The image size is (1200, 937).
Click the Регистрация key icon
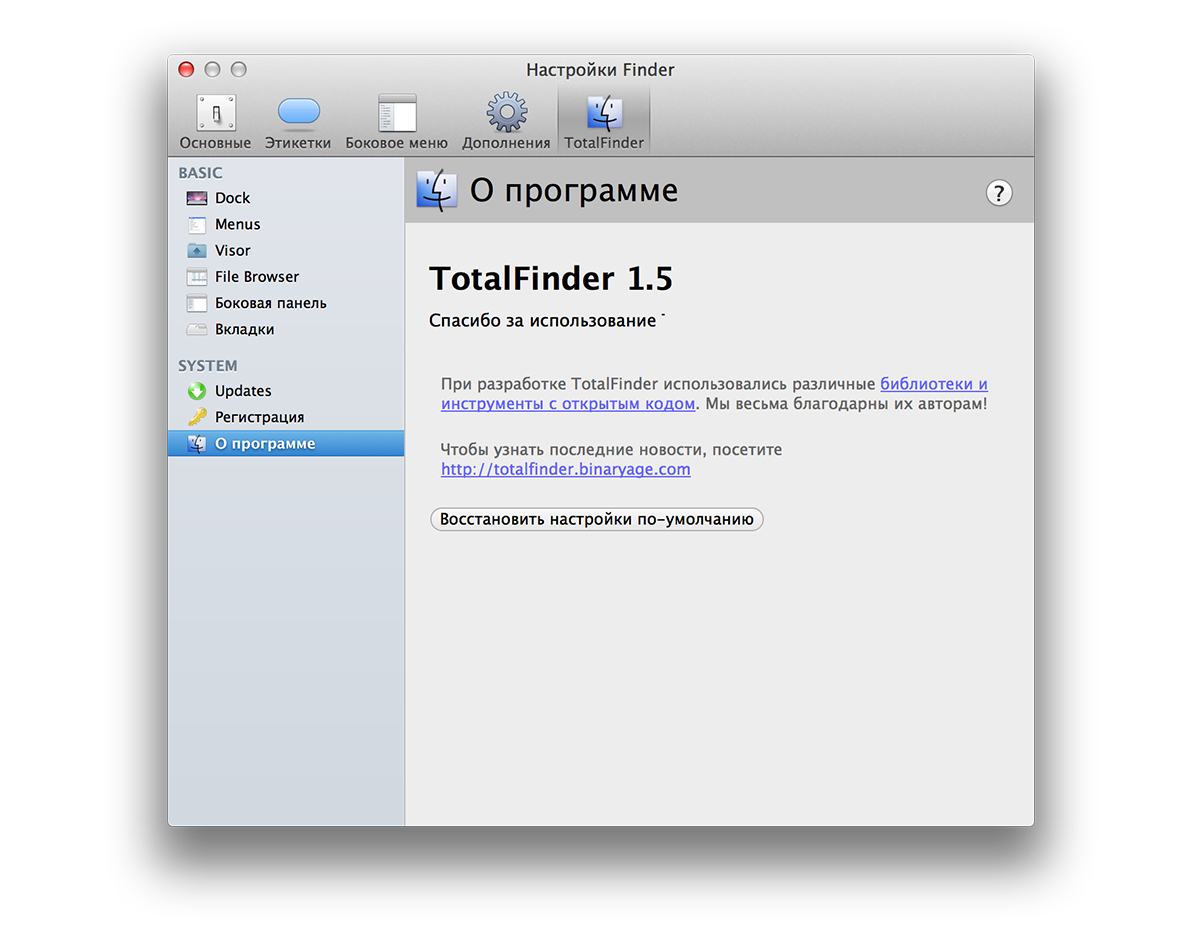point(197,417)
